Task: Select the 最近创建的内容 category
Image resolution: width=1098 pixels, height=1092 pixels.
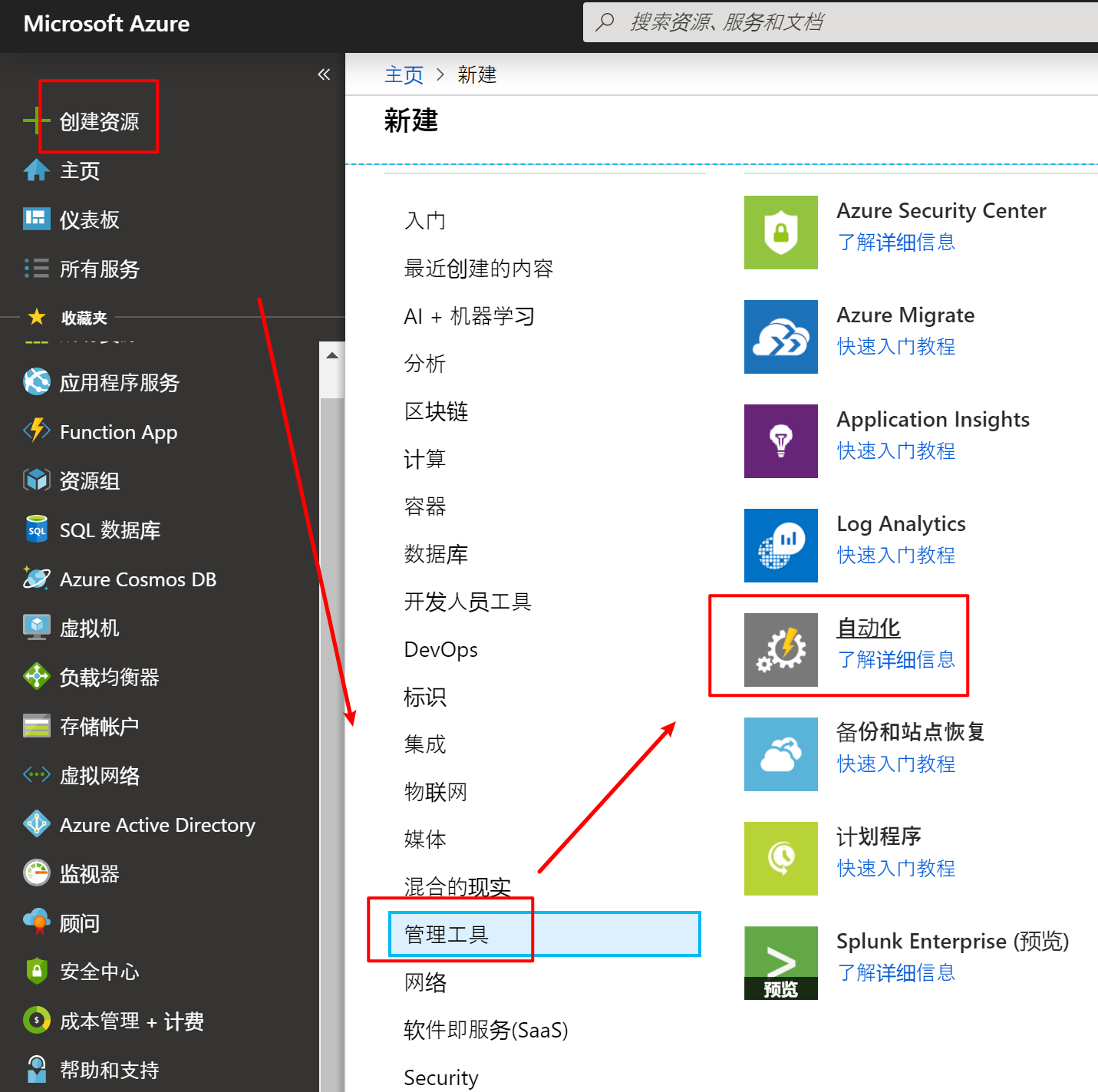Action: point(479,269)
